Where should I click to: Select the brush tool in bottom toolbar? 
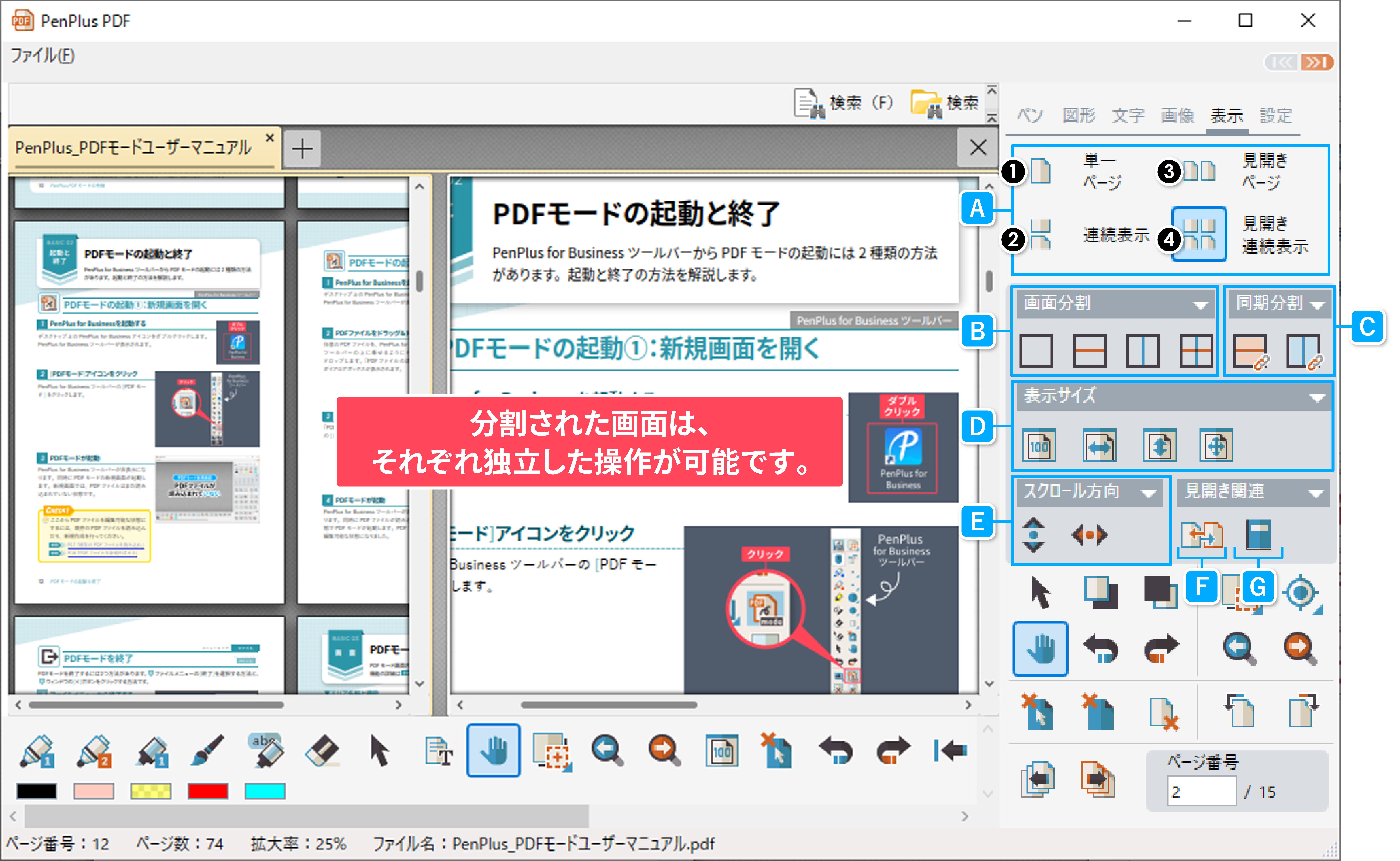coord(207,751)
